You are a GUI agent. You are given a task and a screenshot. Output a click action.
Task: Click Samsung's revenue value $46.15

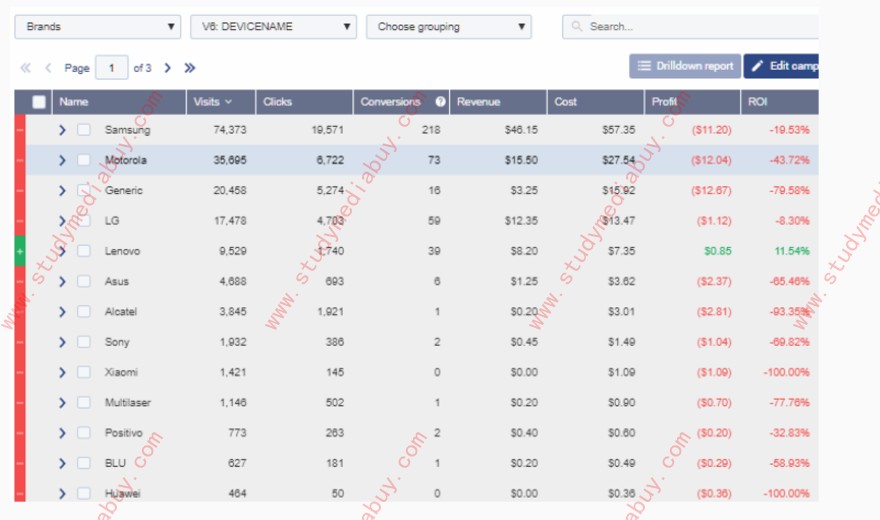(521, 130)
